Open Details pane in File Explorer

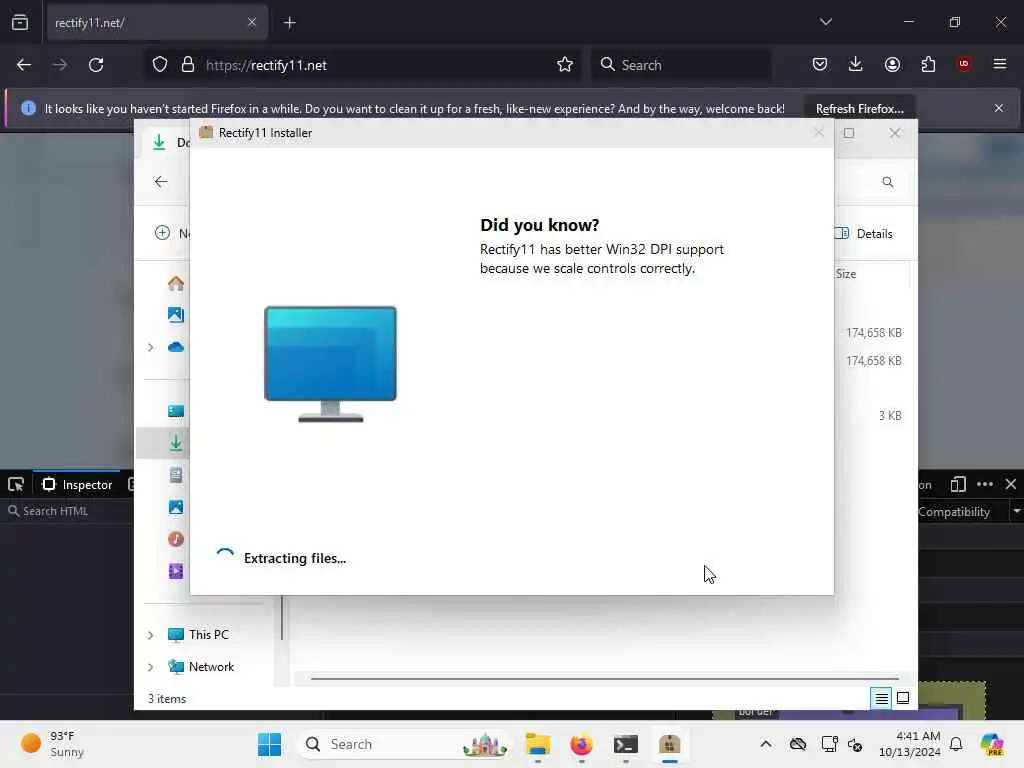(865, 234)
